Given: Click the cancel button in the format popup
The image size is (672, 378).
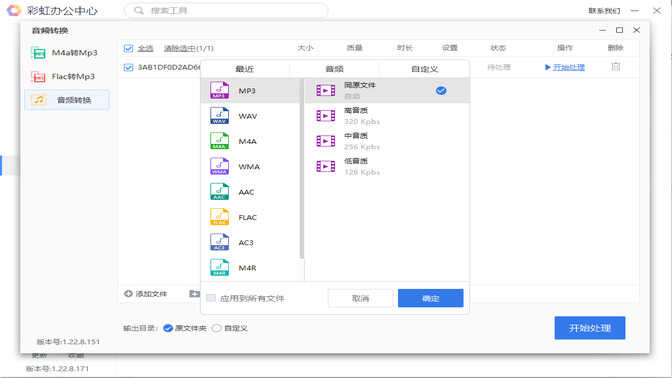Looking at the screenshot, I should (360, 298).
